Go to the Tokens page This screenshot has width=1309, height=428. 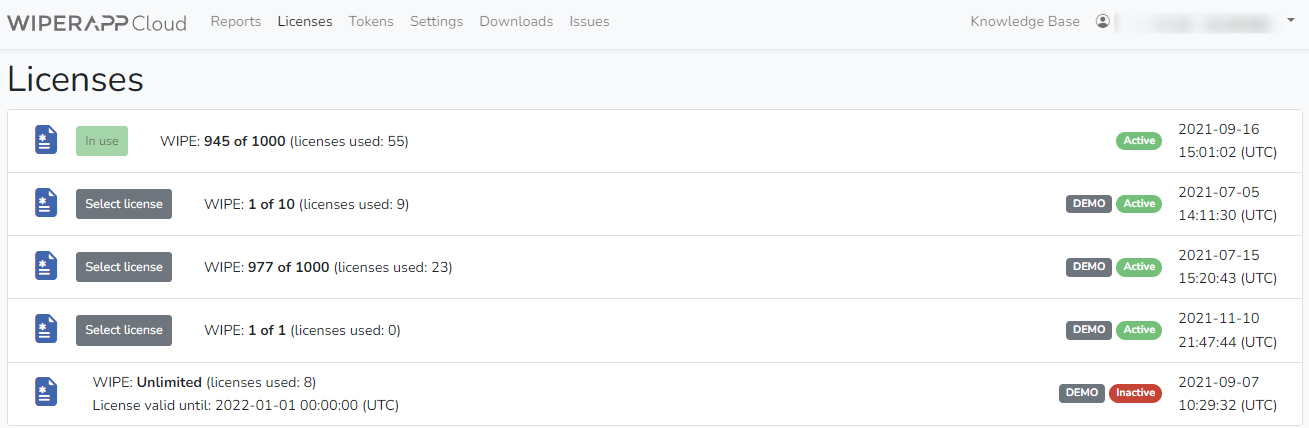371,21
